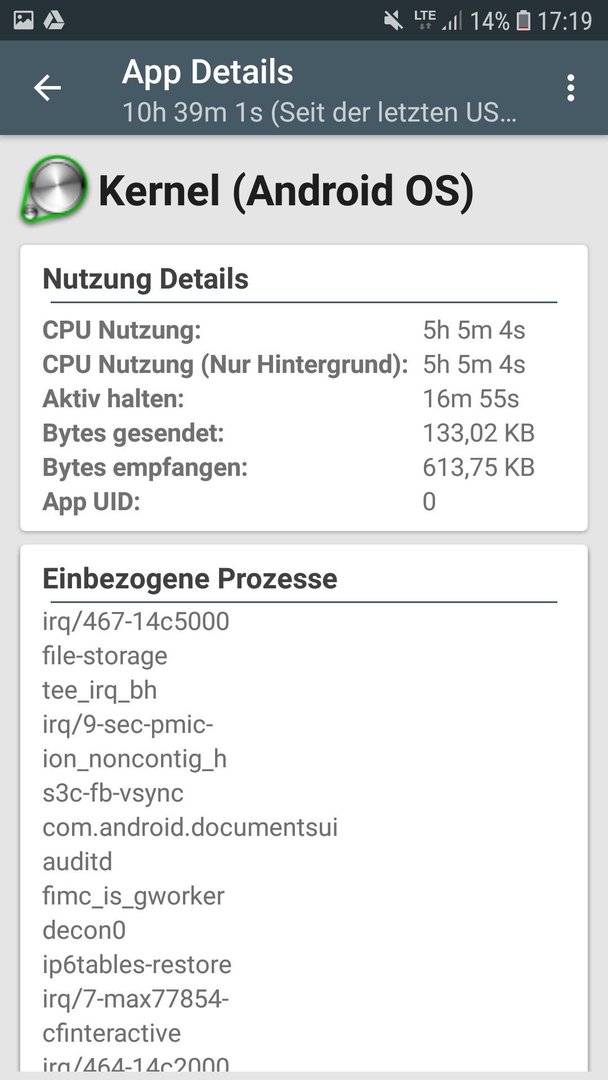The width and height of the screenshot is (608, 1080).
Task: Tap the Kernel (Android OS) app icon
Action: tap(54, 189)
